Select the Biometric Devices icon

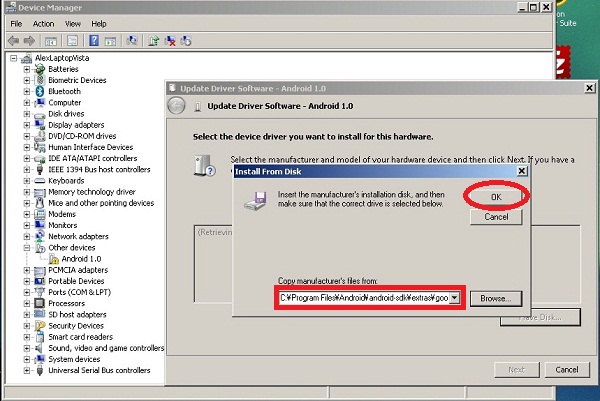click(40, 80)
